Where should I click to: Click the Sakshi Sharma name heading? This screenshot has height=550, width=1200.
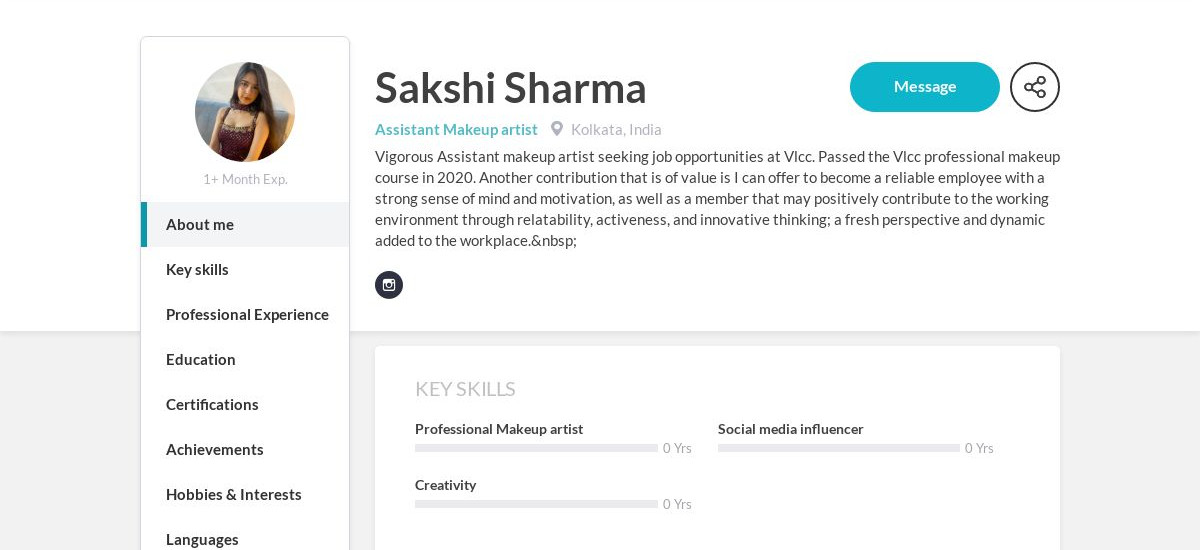coord(511,88)
